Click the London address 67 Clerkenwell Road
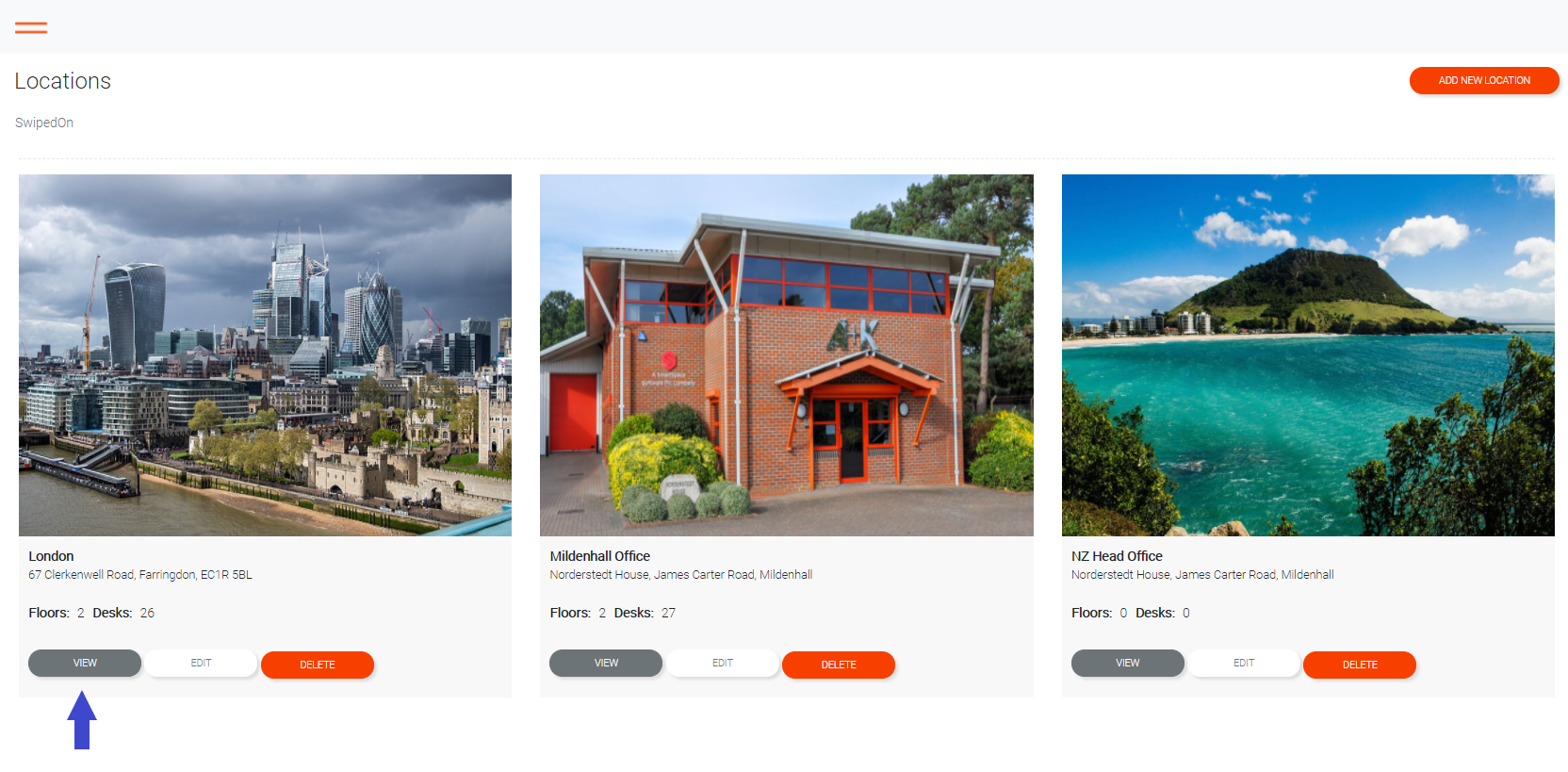 140,575
